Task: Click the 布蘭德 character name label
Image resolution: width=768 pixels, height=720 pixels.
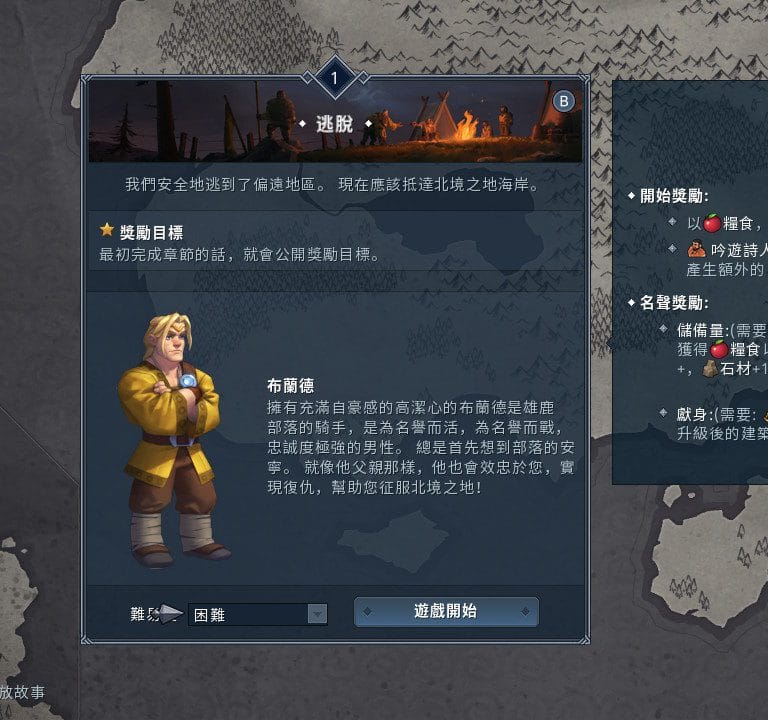Action: (x=290, y=386)
